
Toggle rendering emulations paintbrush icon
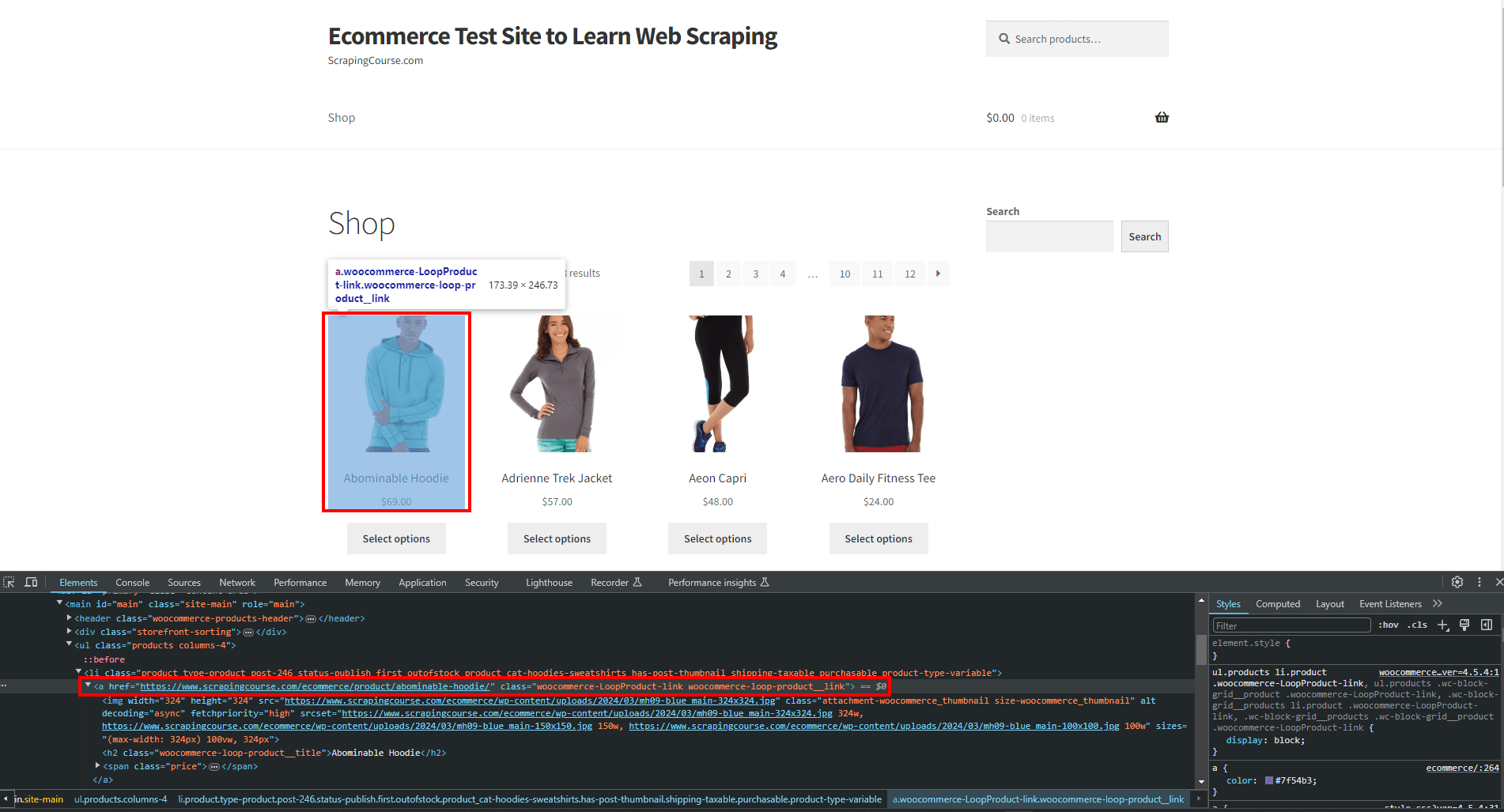pyautogui.click(x=1464, y=625)
